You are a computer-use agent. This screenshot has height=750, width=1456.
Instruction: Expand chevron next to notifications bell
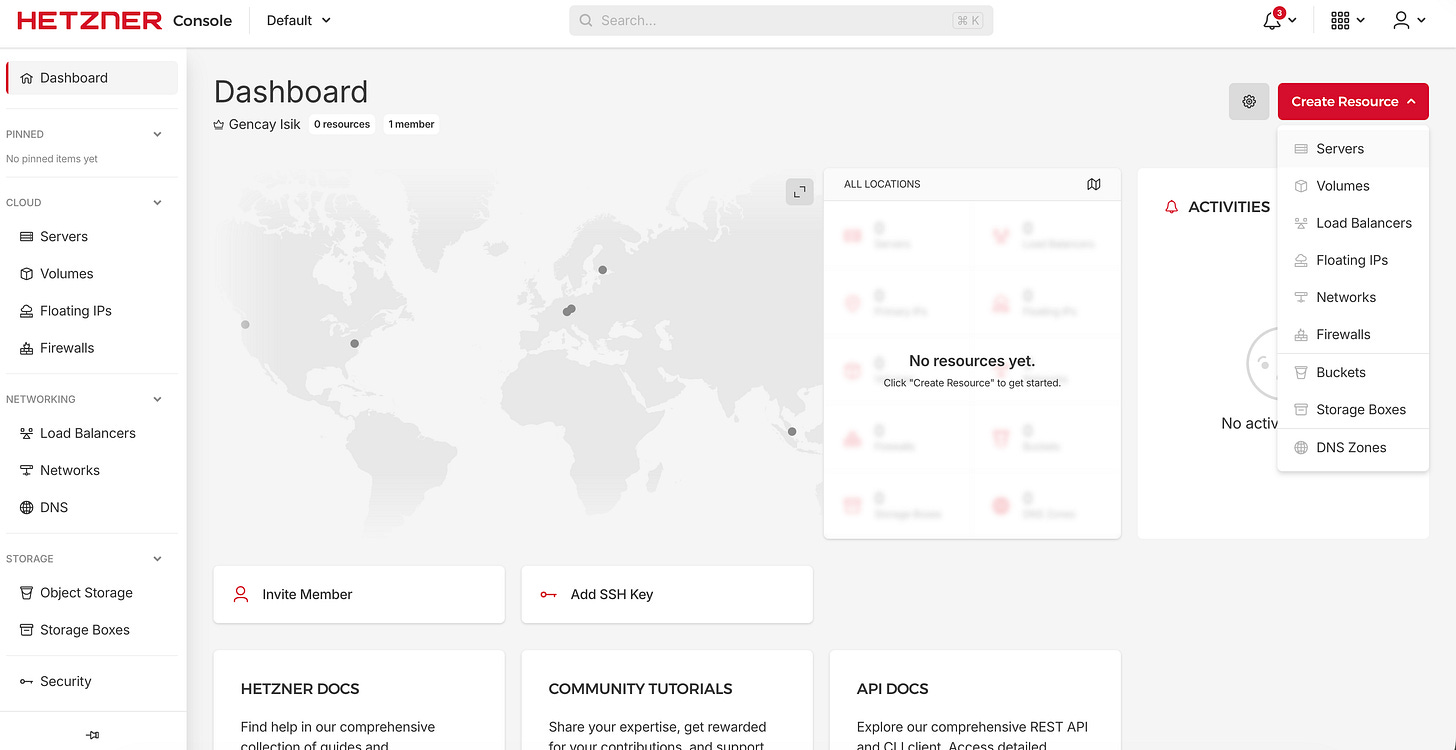coord(1292,20)
